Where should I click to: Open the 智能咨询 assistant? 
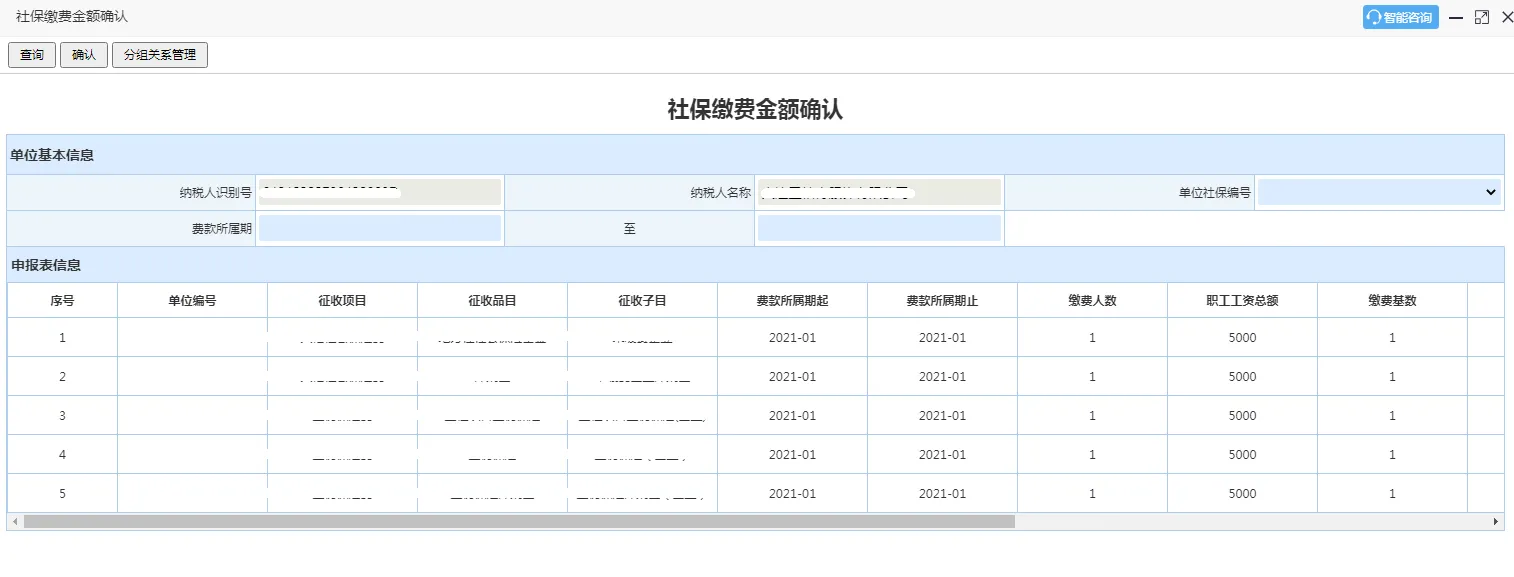coord(1400,17)
